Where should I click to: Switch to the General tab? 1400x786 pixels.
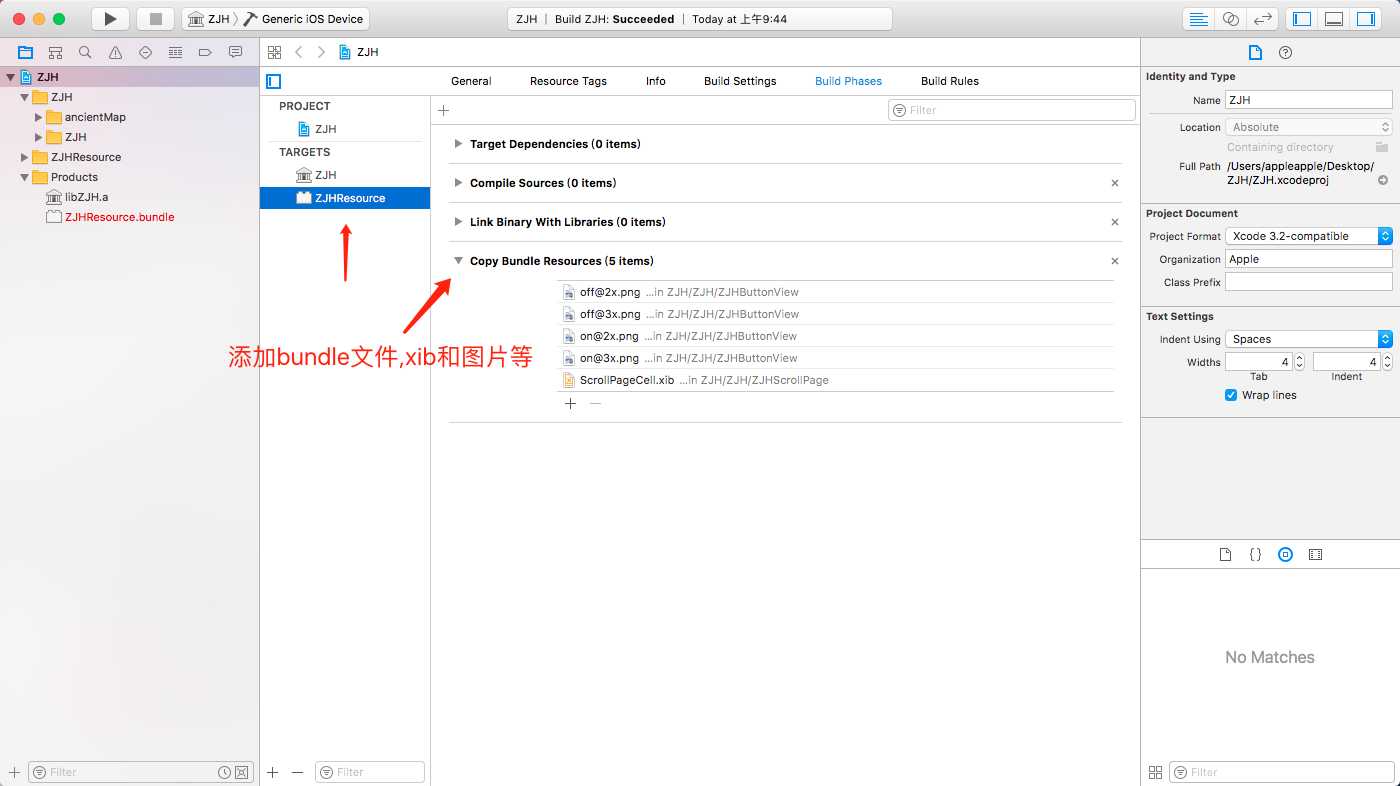[471, 81]
